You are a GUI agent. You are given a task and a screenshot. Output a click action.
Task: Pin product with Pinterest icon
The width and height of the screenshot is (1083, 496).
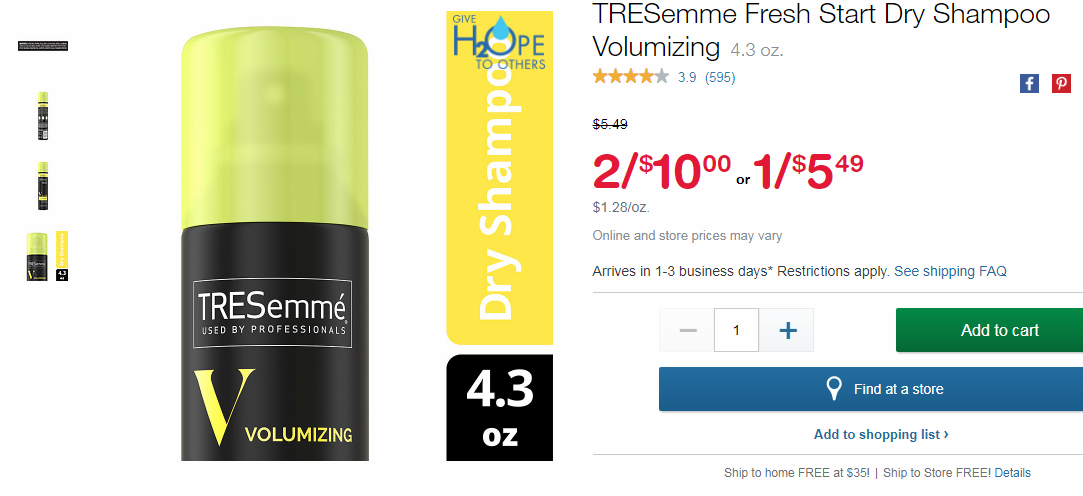pyautogui.click(x=1061, y=84)
